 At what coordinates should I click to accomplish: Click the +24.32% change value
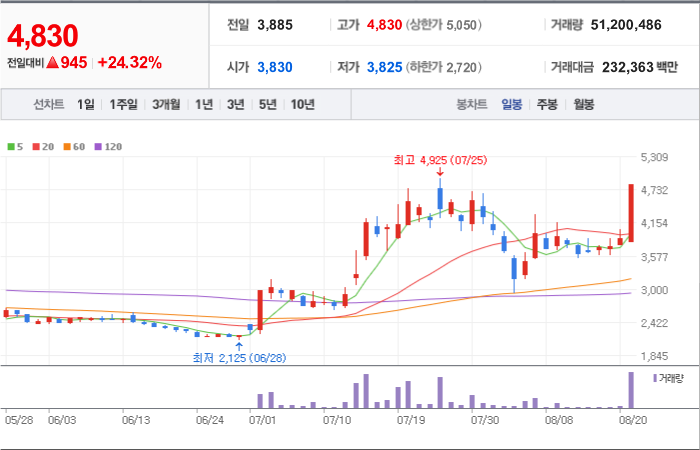click(129, 63)
